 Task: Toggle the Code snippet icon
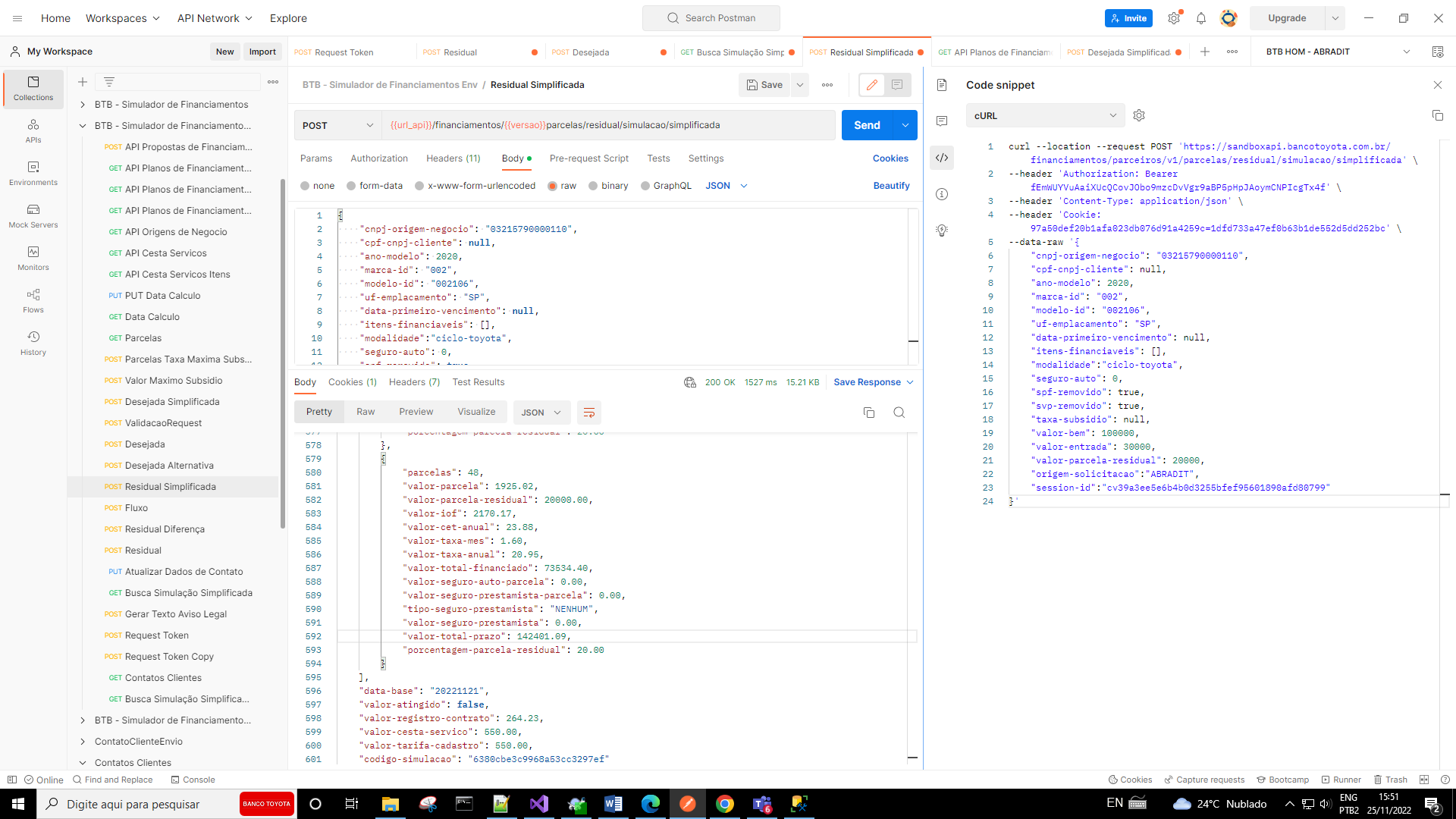click(942, 158)
